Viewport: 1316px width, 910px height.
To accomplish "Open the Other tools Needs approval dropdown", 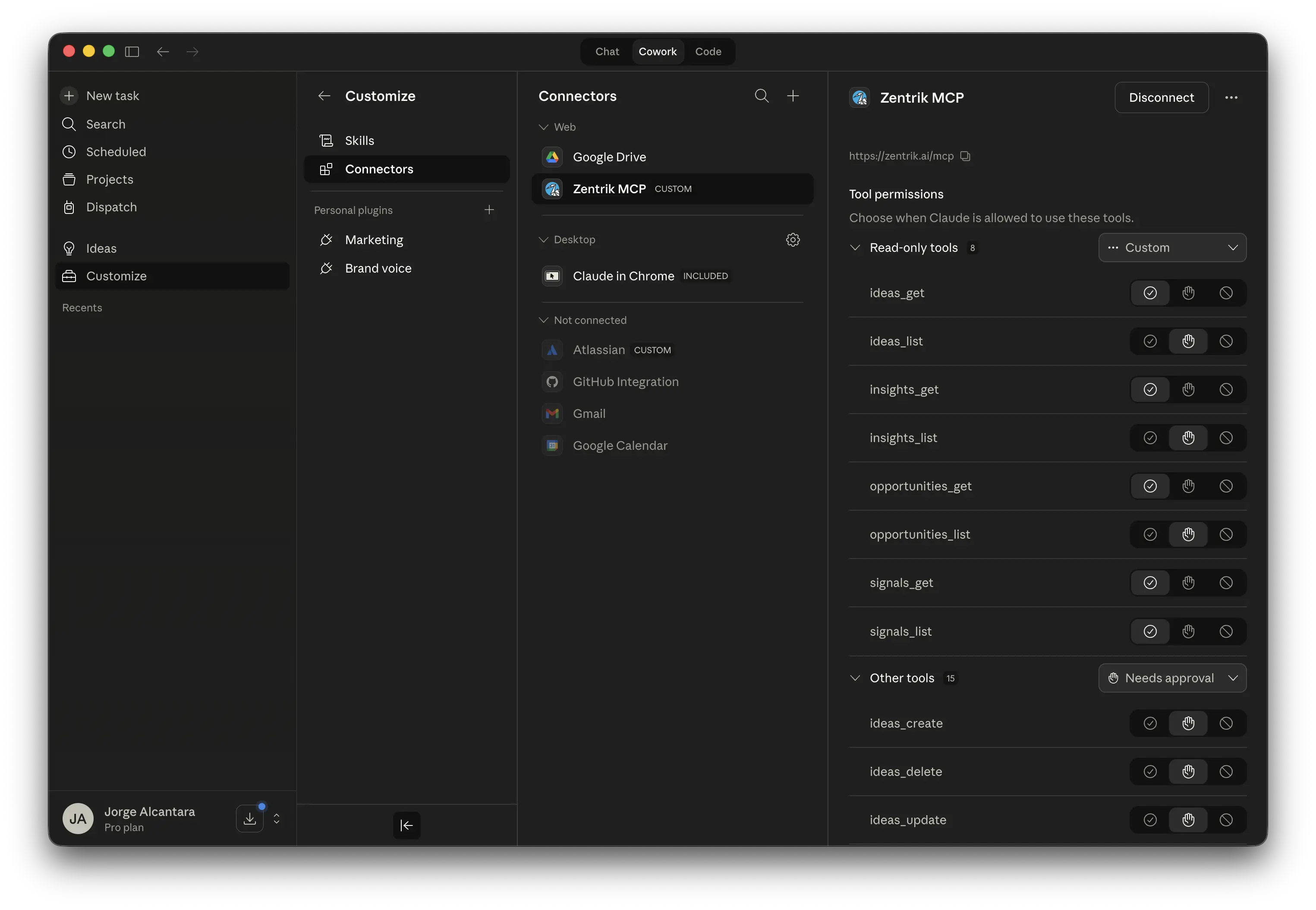I will click(1172, 678).
